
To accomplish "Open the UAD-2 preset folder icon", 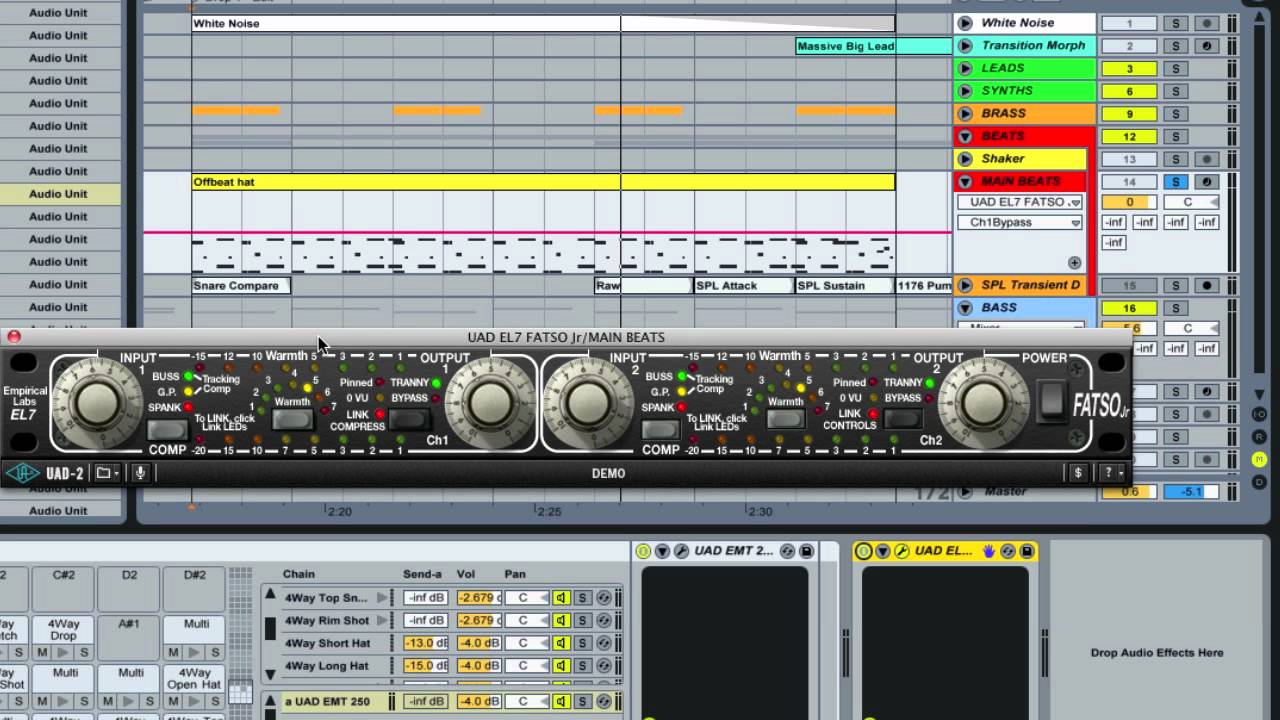I will click(107, 473).
